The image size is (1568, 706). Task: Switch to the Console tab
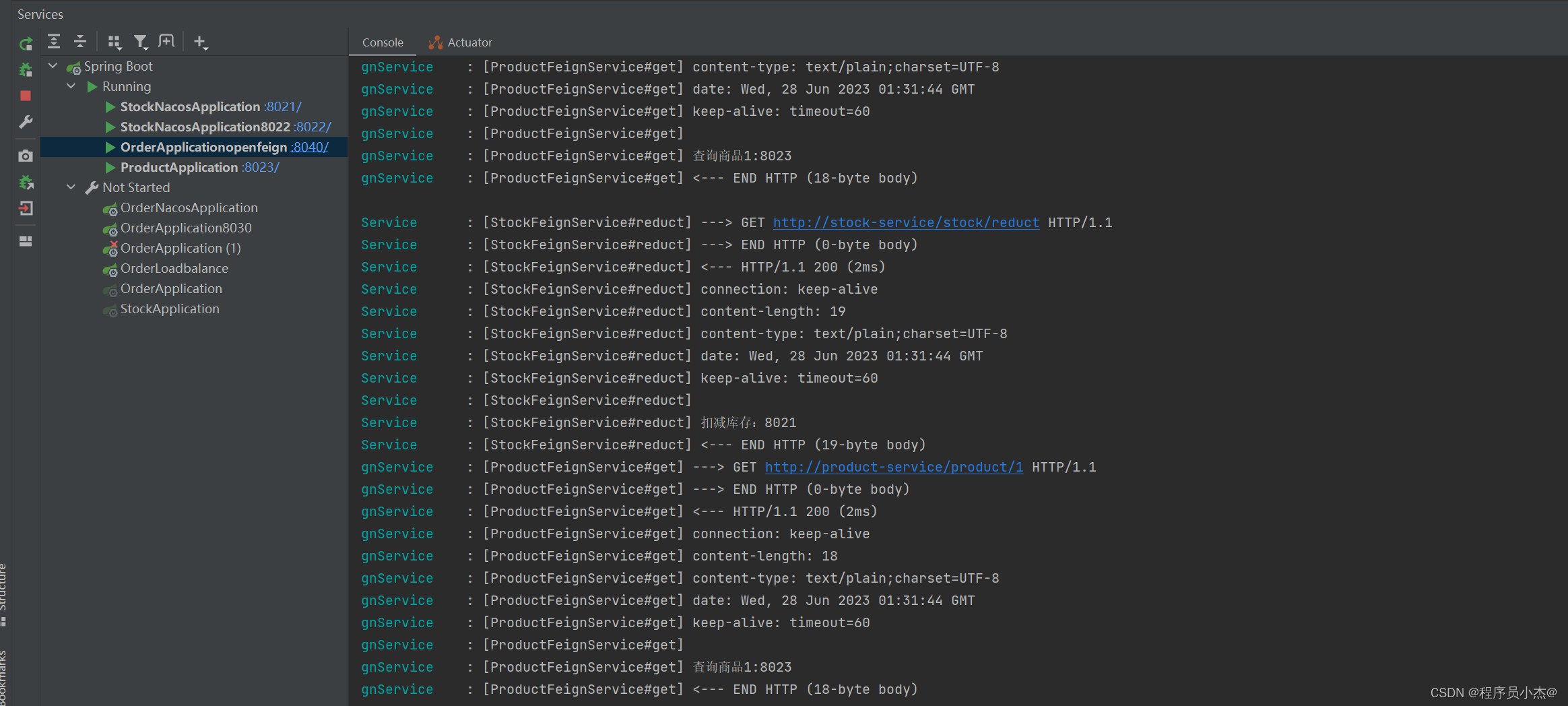point(383,42)
